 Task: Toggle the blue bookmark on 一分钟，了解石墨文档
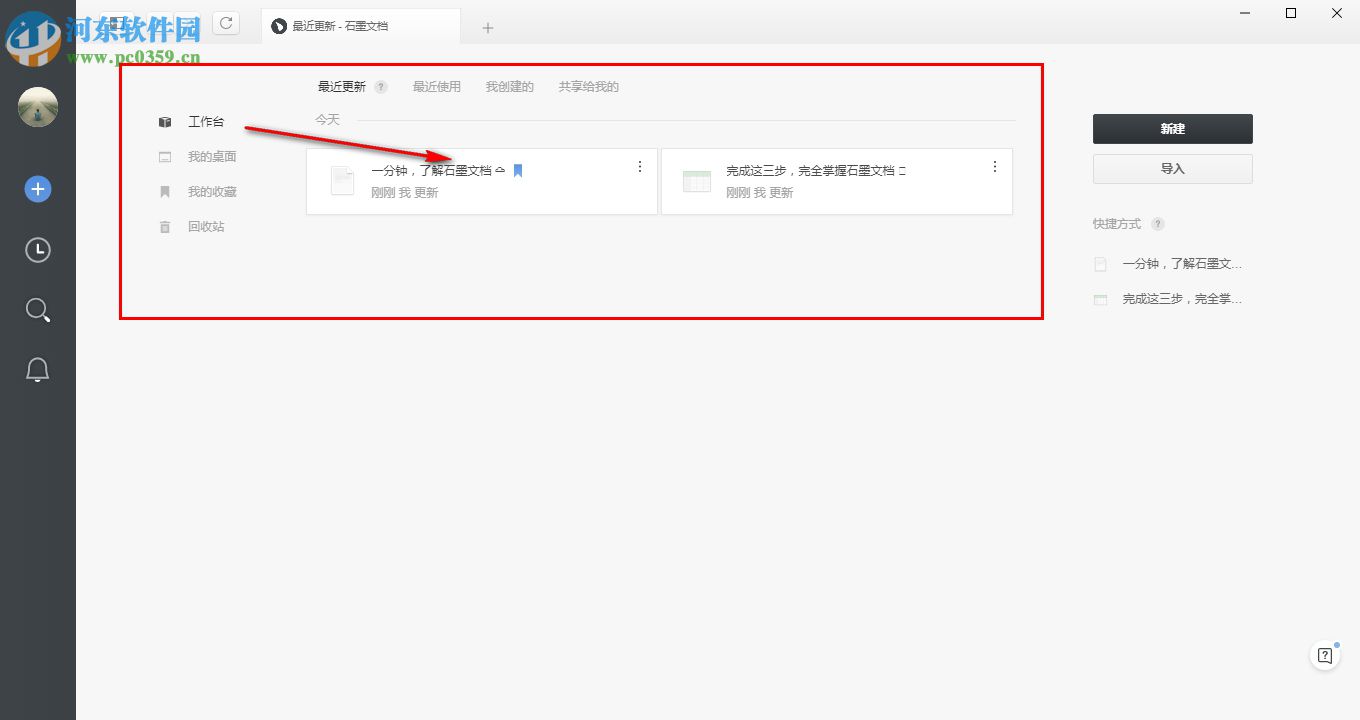coord(518,171)
